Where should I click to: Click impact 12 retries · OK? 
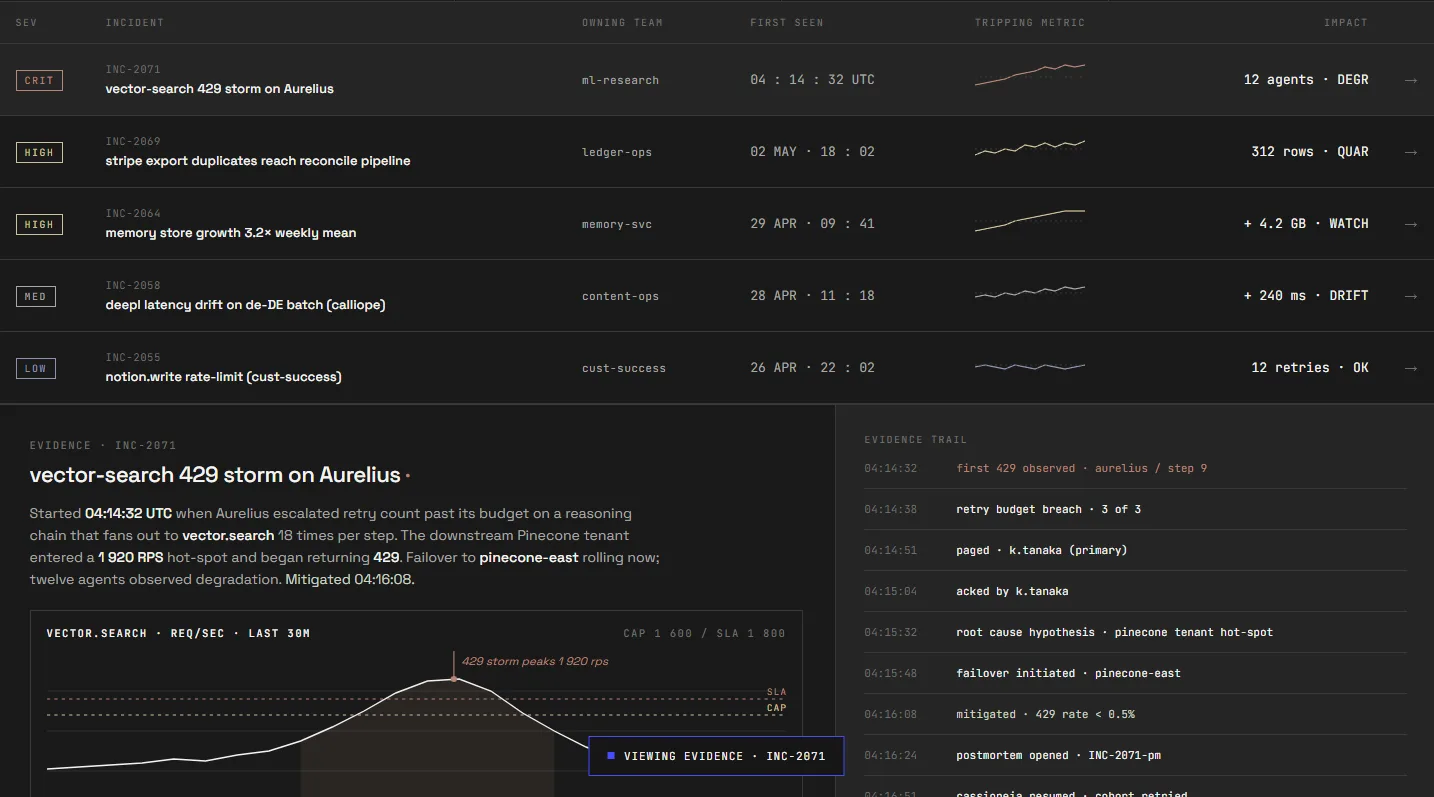[x=1310, y=368]
